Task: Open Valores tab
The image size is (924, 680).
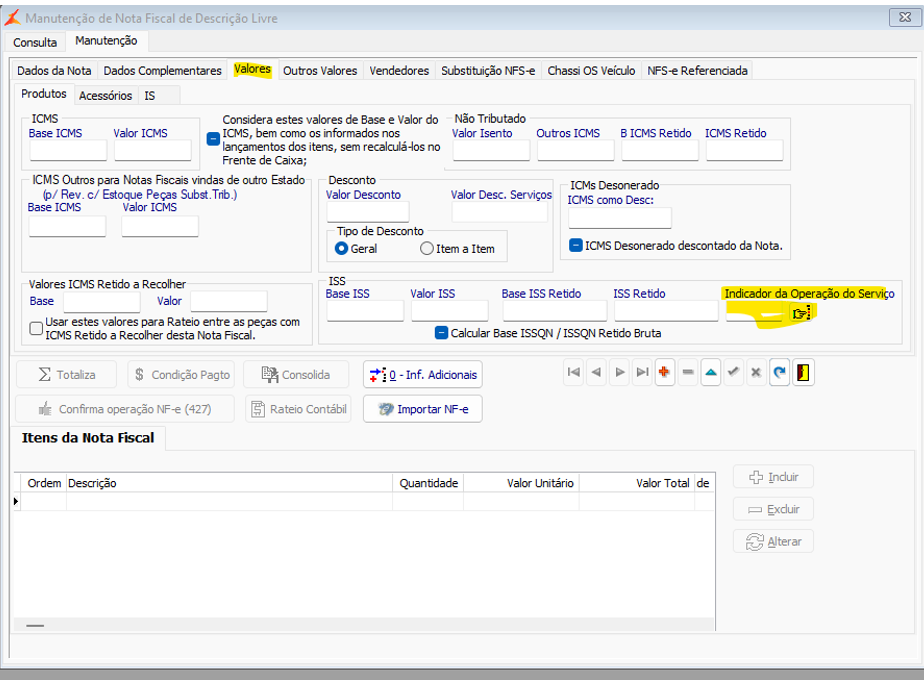Action: tap(252, 69)
